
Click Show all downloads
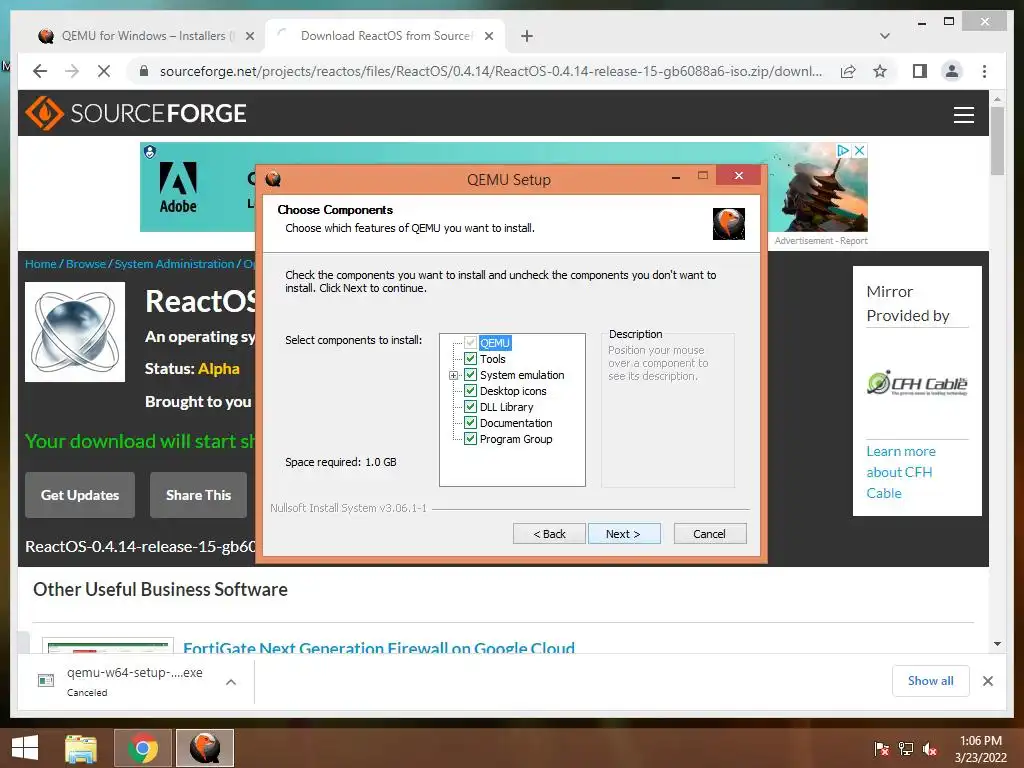930,681
